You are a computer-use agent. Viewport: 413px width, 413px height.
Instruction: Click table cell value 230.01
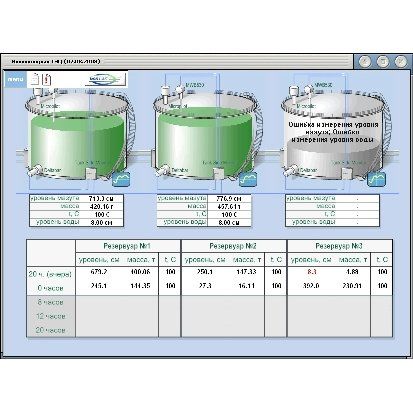coord(352,286)
